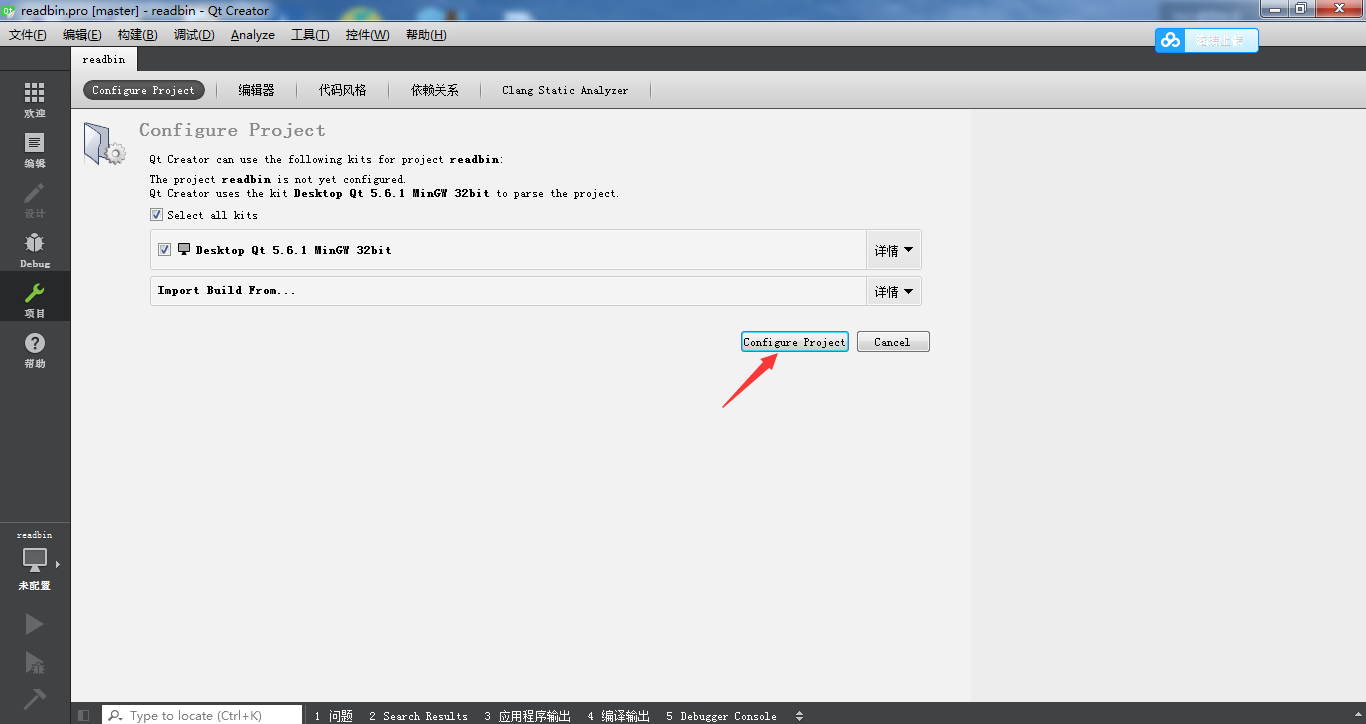Expand details for Import Build From

tap(893, 291)
